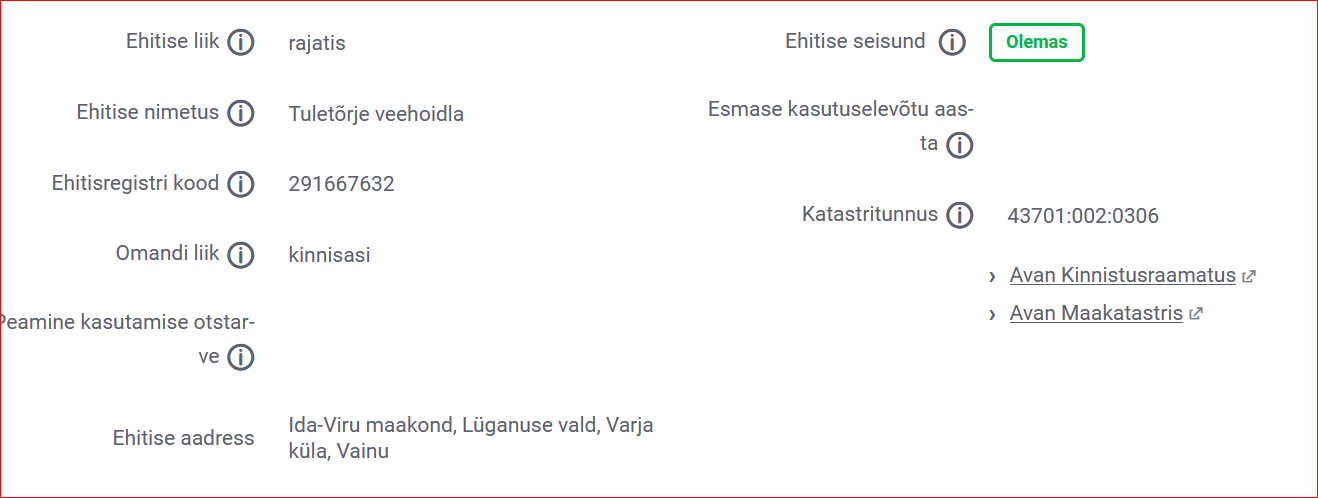This screenshot has width=1318, height=498.
Task: Open the Avan Kinnistusraamatus link
Action: pyautogui.click(x=1123, y=275)
